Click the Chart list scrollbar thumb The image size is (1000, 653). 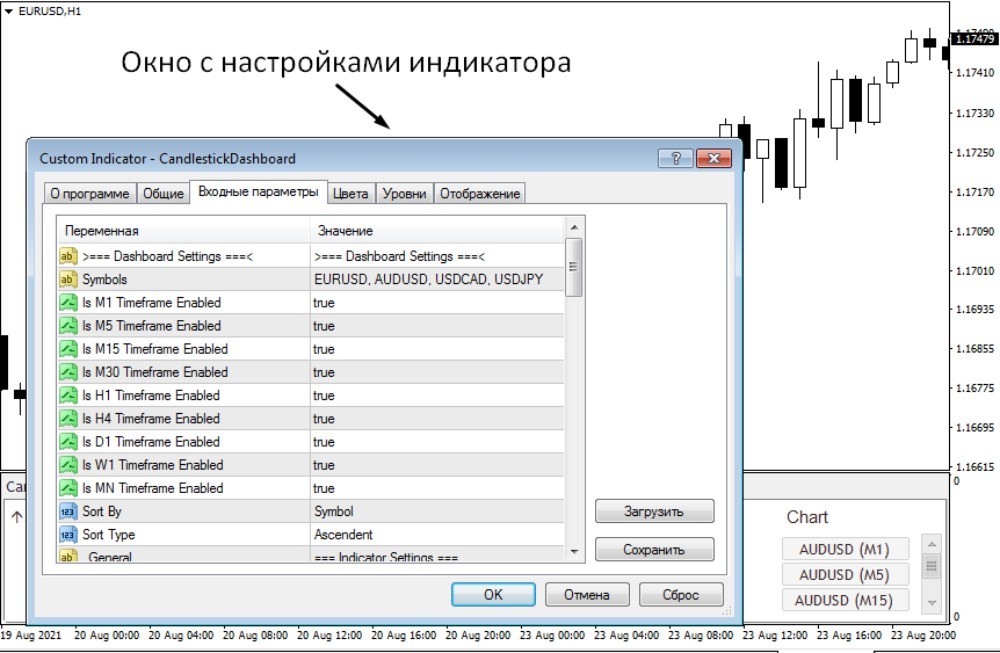[x=932, y=566]
